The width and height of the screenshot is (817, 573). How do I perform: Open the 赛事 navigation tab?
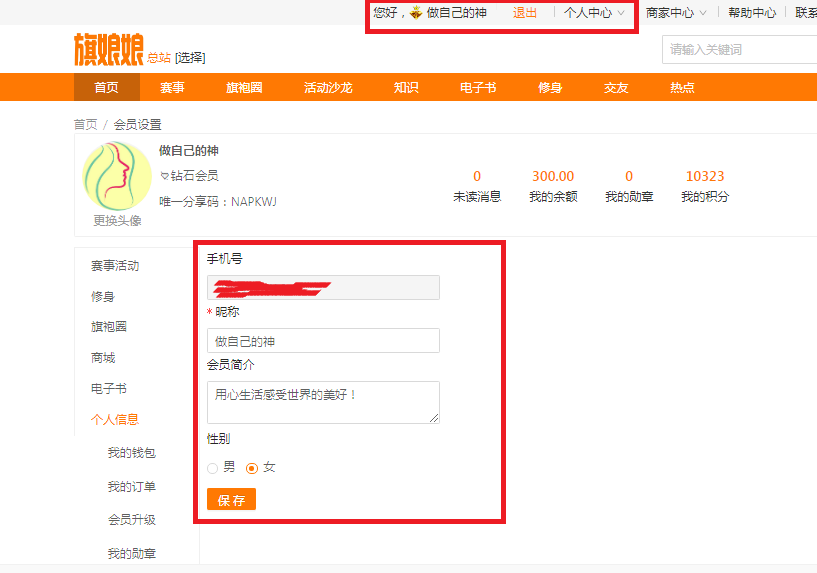click(172, 87)
